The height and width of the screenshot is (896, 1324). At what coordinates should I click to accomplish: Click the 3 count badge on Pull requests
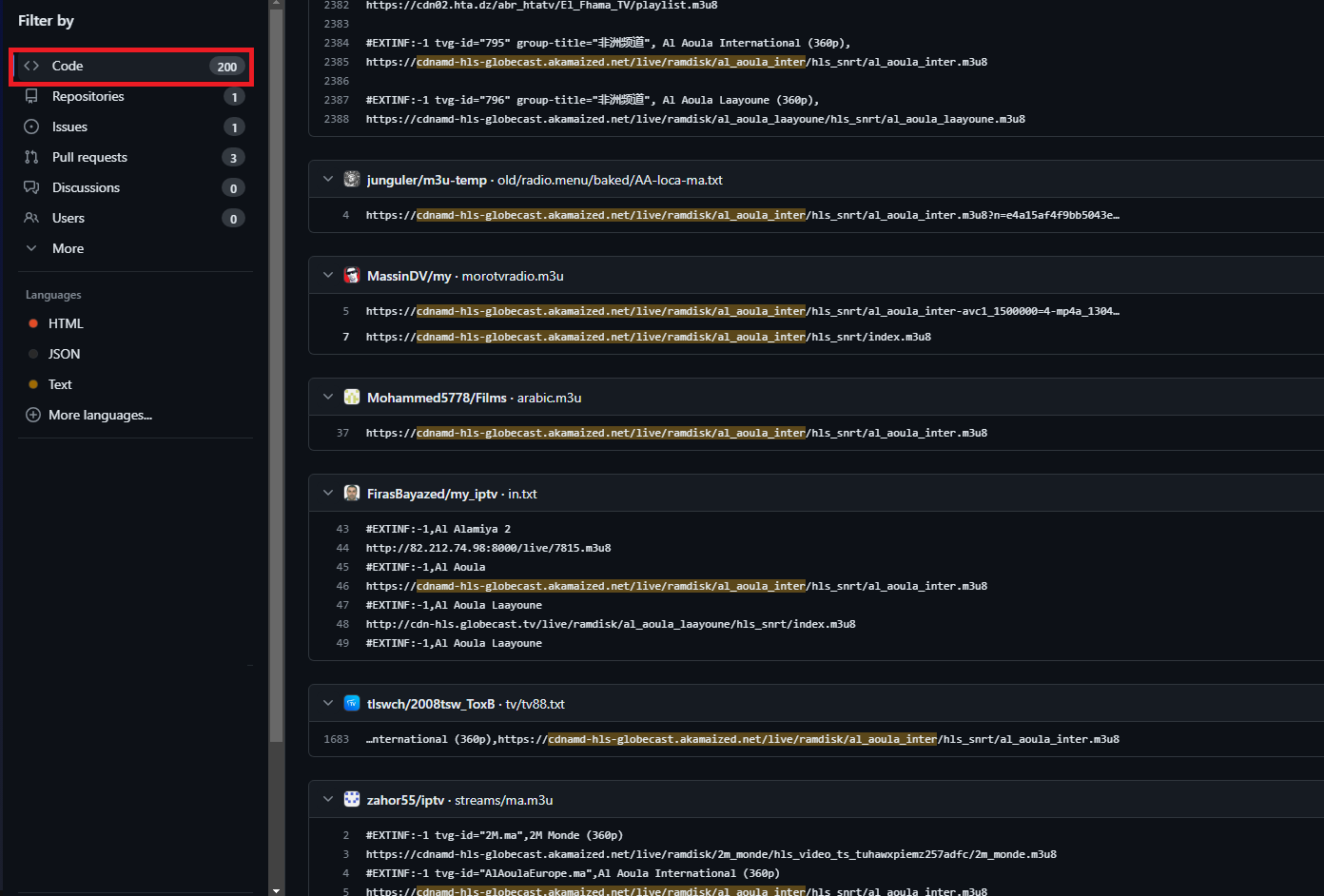(234, 157)
